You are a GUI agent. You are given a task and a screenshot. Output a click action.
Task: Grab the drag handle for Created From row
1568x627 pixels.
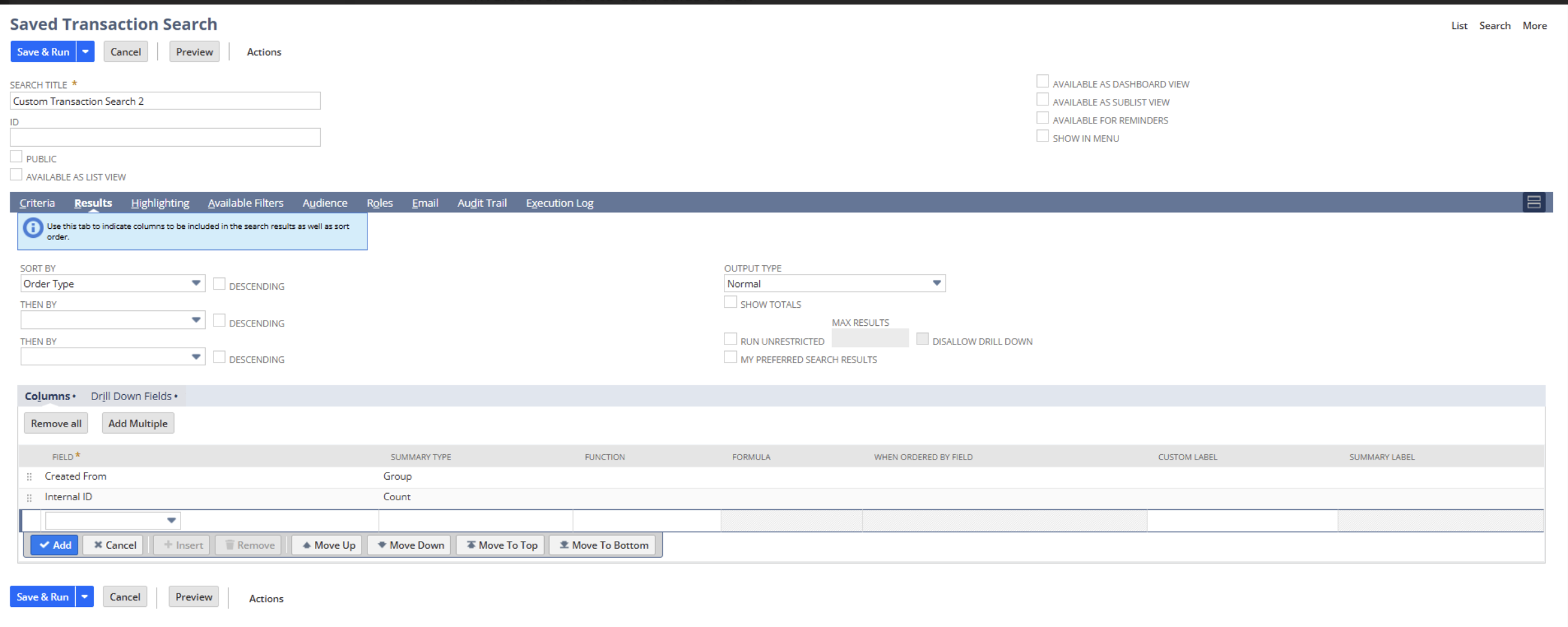coord(29,477)
